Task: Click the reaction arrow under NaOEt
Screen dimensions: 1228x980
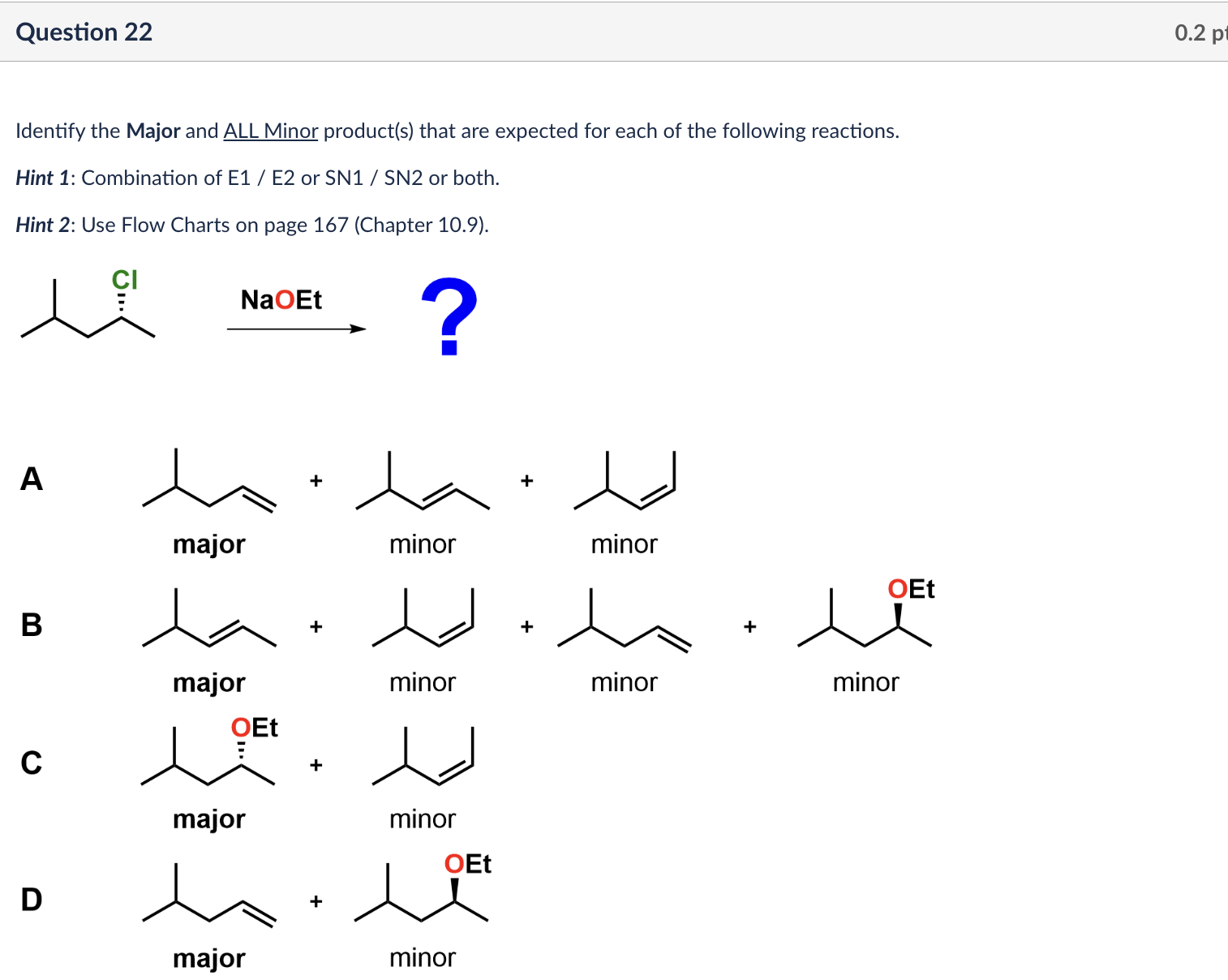Action: pyautogui.click(x=295, y=329)
